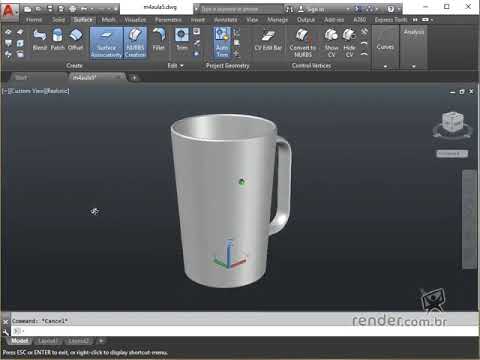Viewport: 480px width, 360px height.
Task: Open the Layout1 tab
Action: pyautogui.click(x=48, y=341)
